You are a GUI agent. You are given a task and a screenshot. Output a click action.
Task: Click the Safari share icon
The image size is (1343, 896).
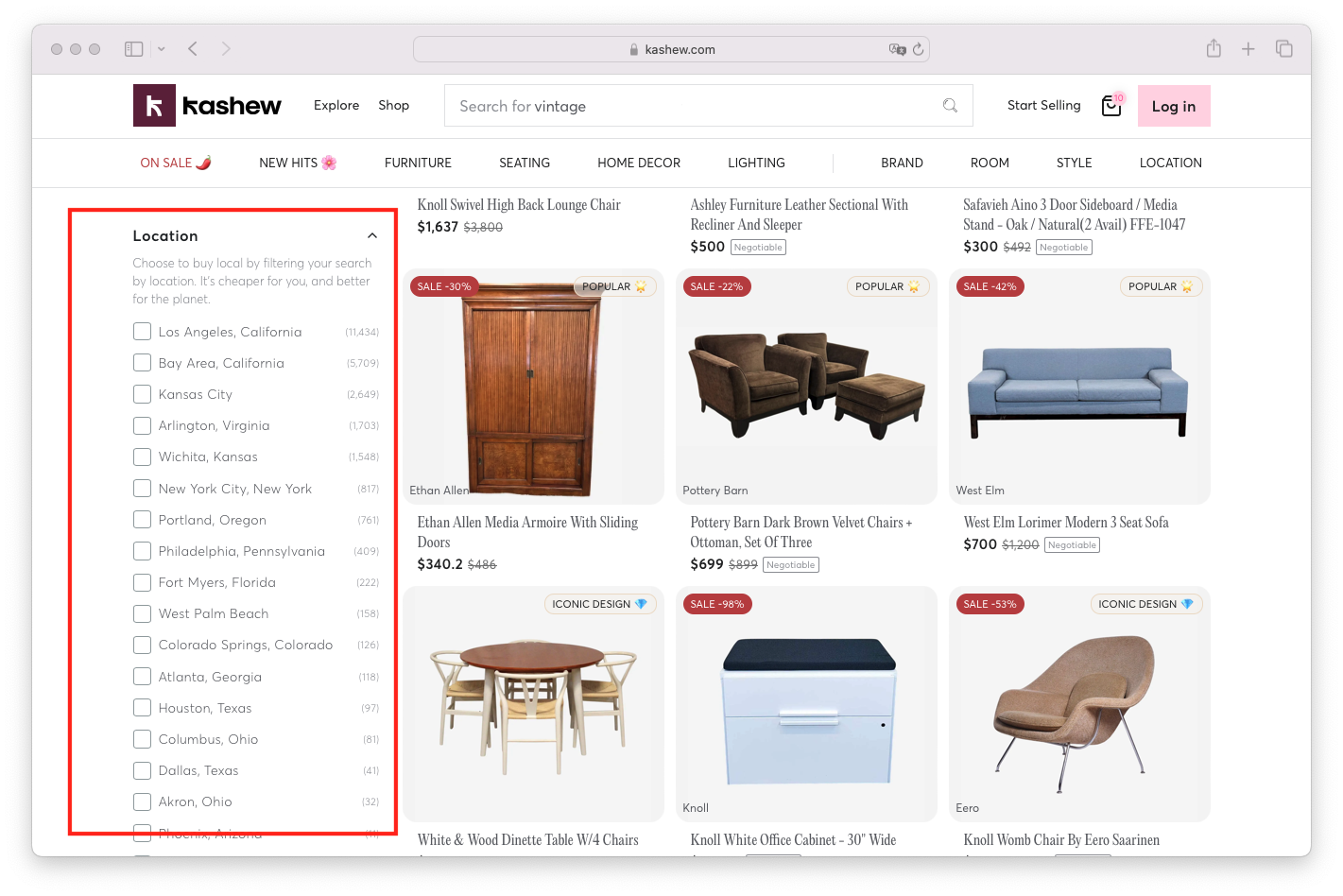tap(1214, 48)
